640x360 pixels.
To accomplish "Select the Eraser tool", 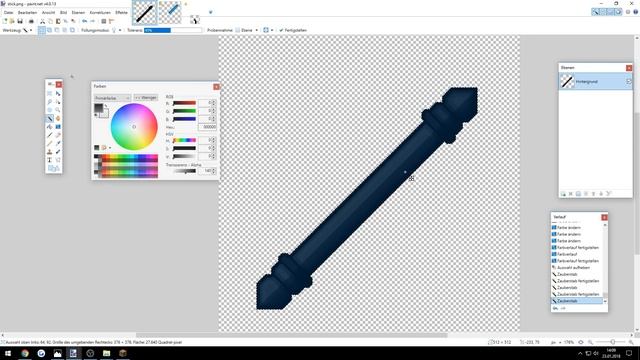I will (x=58, y=135).
